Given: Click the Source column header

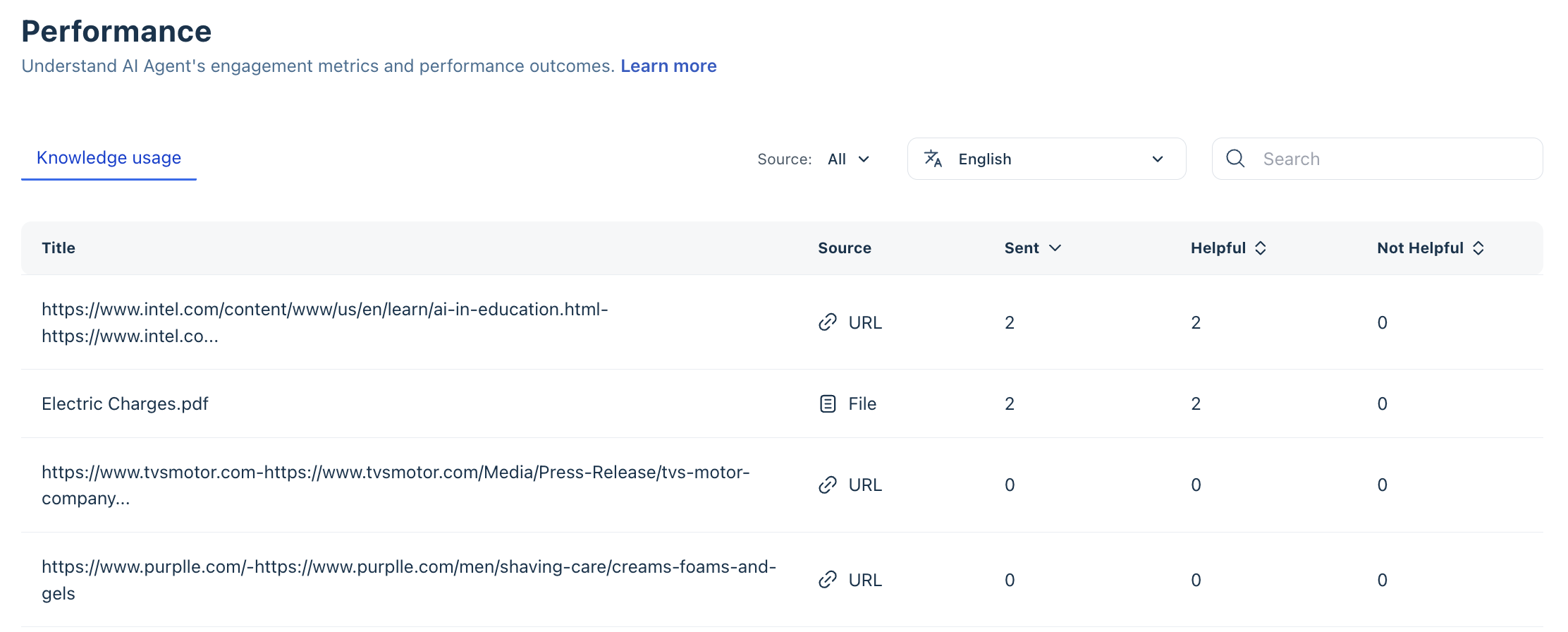Looking at the screenshot, I should [845, 248].
